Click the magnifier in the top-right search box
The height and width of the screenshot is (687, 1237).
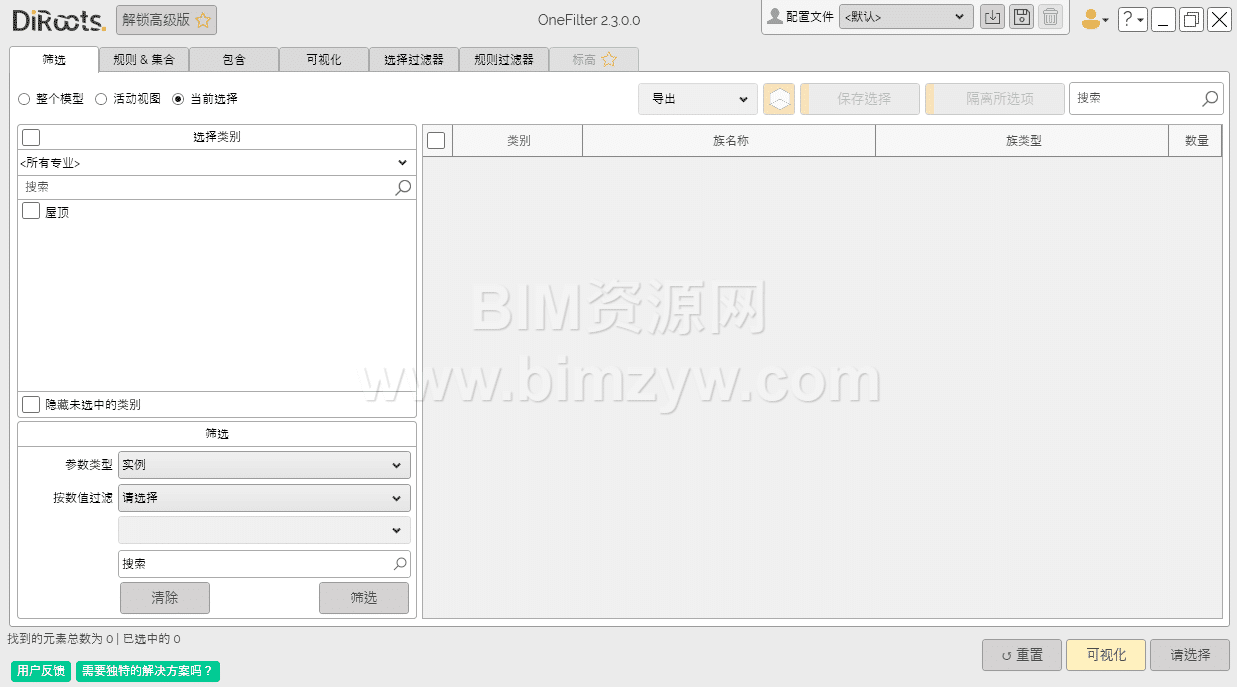(1210, 98)
